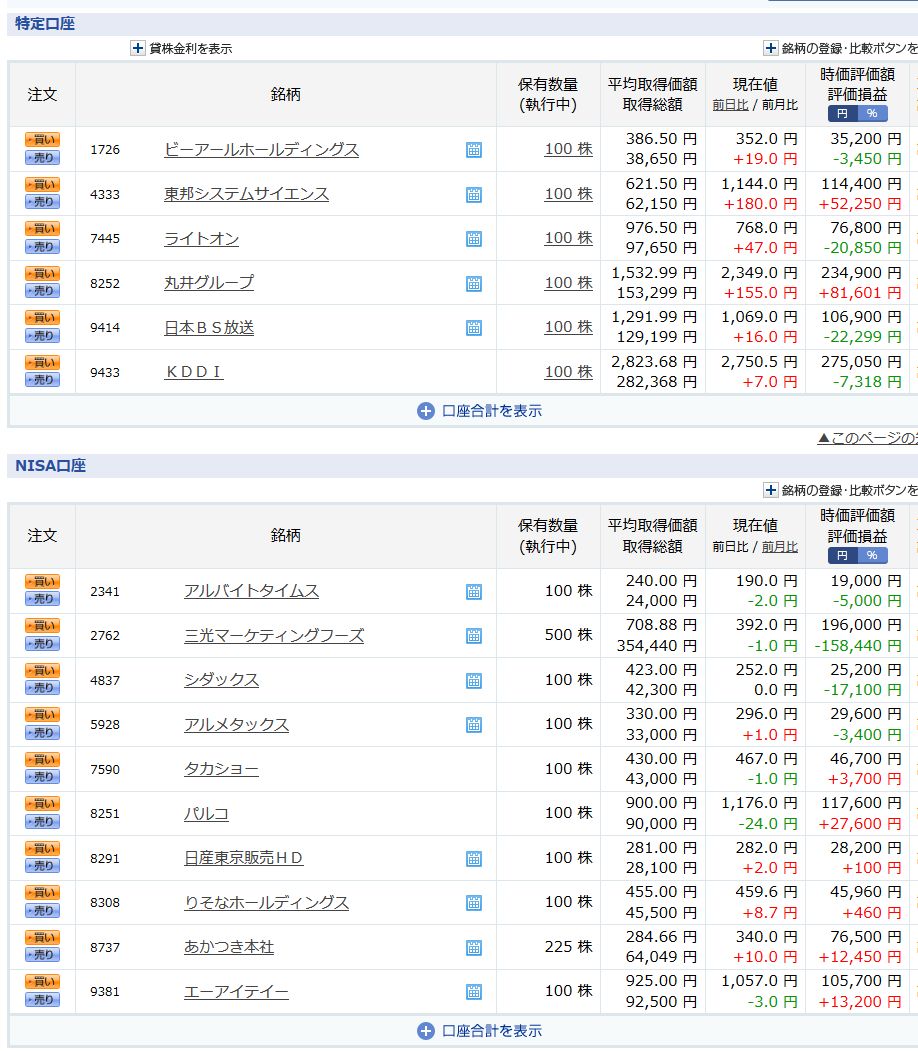
Task: Click 100株 quantity for ビーアールホールディングス
Action: pyautogui.click(x=568, y=149)
